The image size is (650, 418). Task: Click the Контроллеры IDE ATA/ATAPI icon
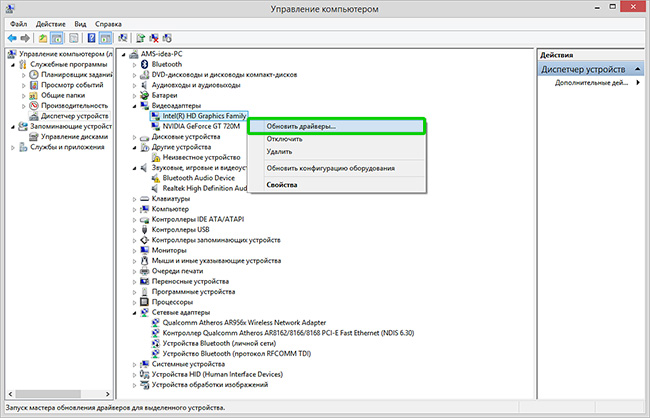coord(144,219)
